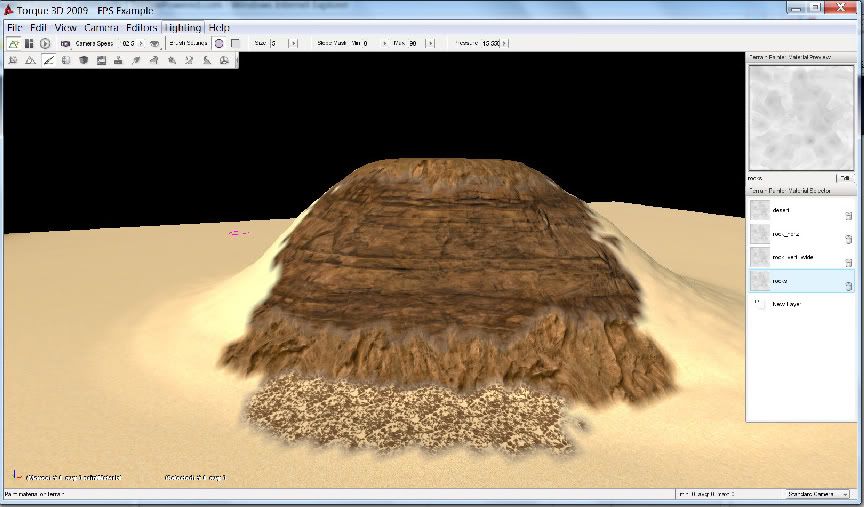Select the first tool in the lower toolbar
Image resolution: width=864 pixels, height=507 pixels.
[x=12, y=61]
